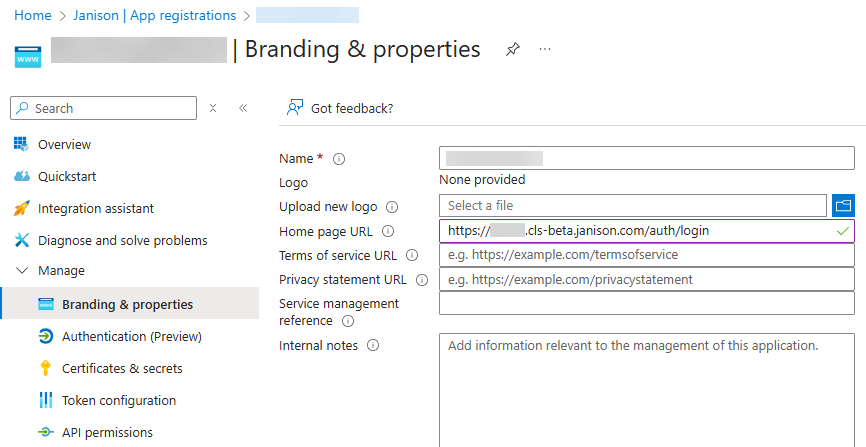Pin the Branding & properties page

[x=513, y=49]
